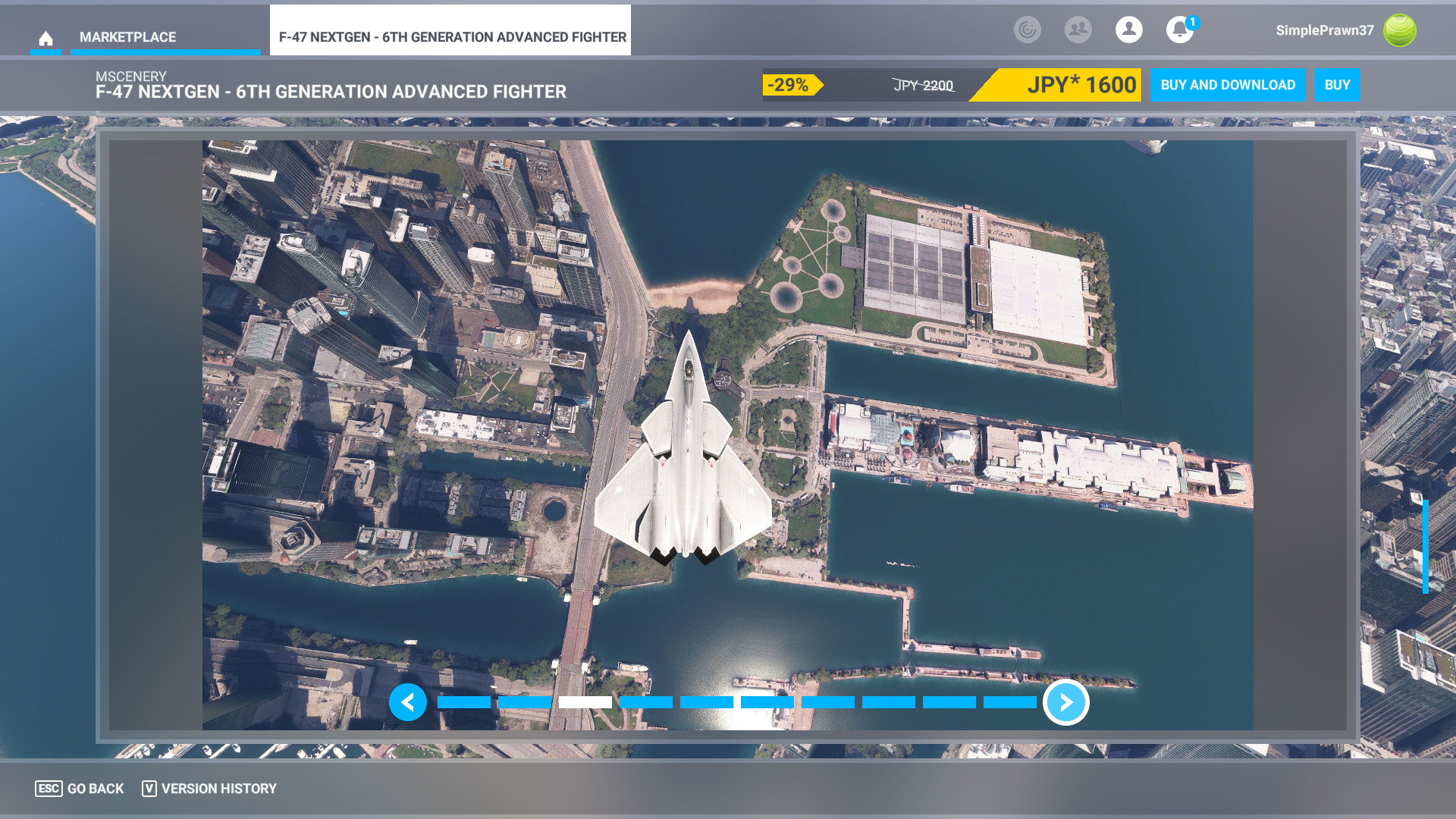Screen dimensions: 1456x819
Task: Select the fourth gallery image indicator
Action: click(645, 702)
